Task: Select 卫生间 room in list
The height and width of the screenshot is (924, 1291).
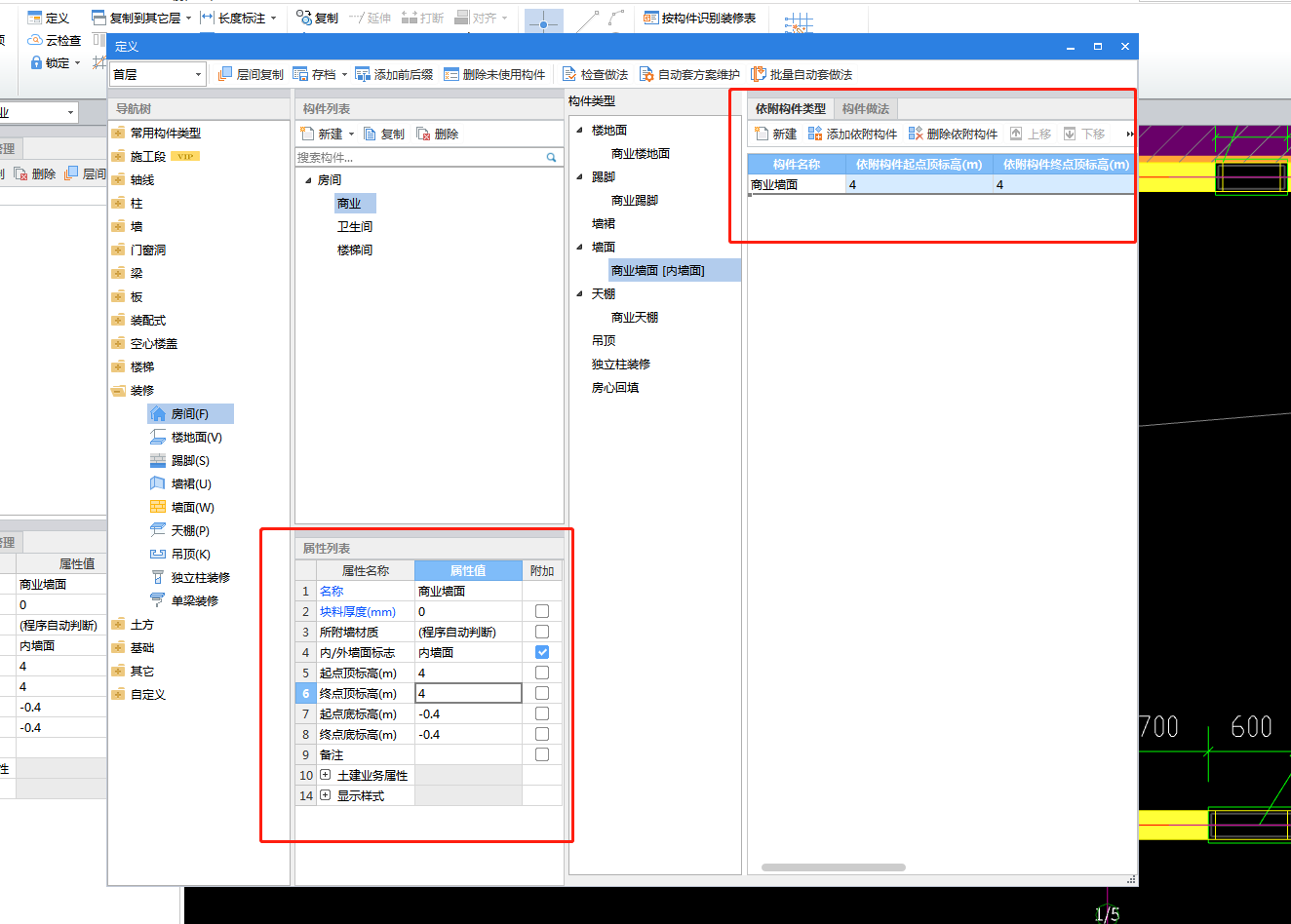Action: 355,227
